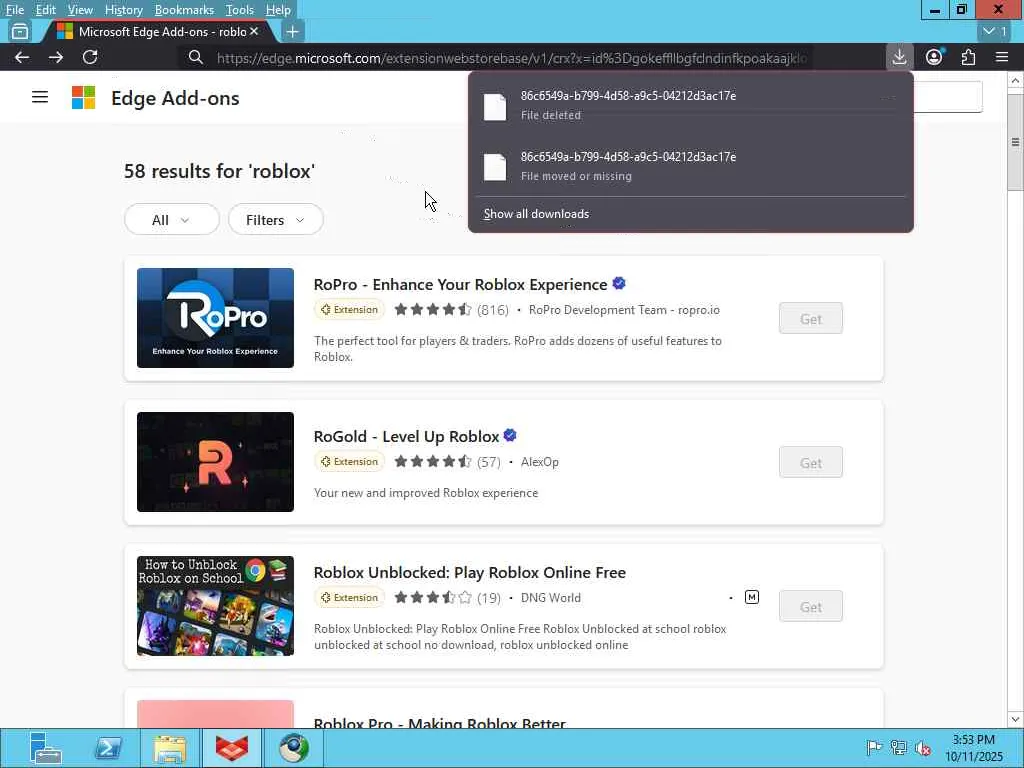Open RoGold - Level Up Roblox title

[406, 436]
